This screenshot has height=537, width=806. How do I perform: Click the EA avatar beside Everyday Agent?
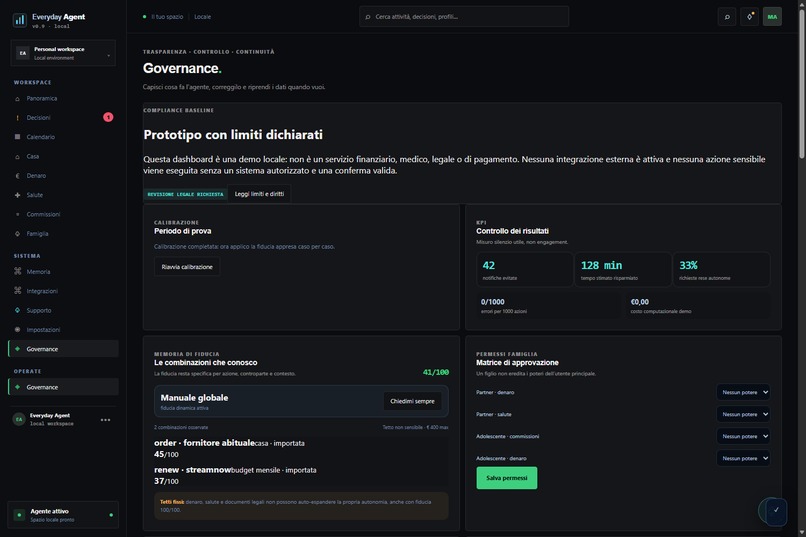(19, 419)
